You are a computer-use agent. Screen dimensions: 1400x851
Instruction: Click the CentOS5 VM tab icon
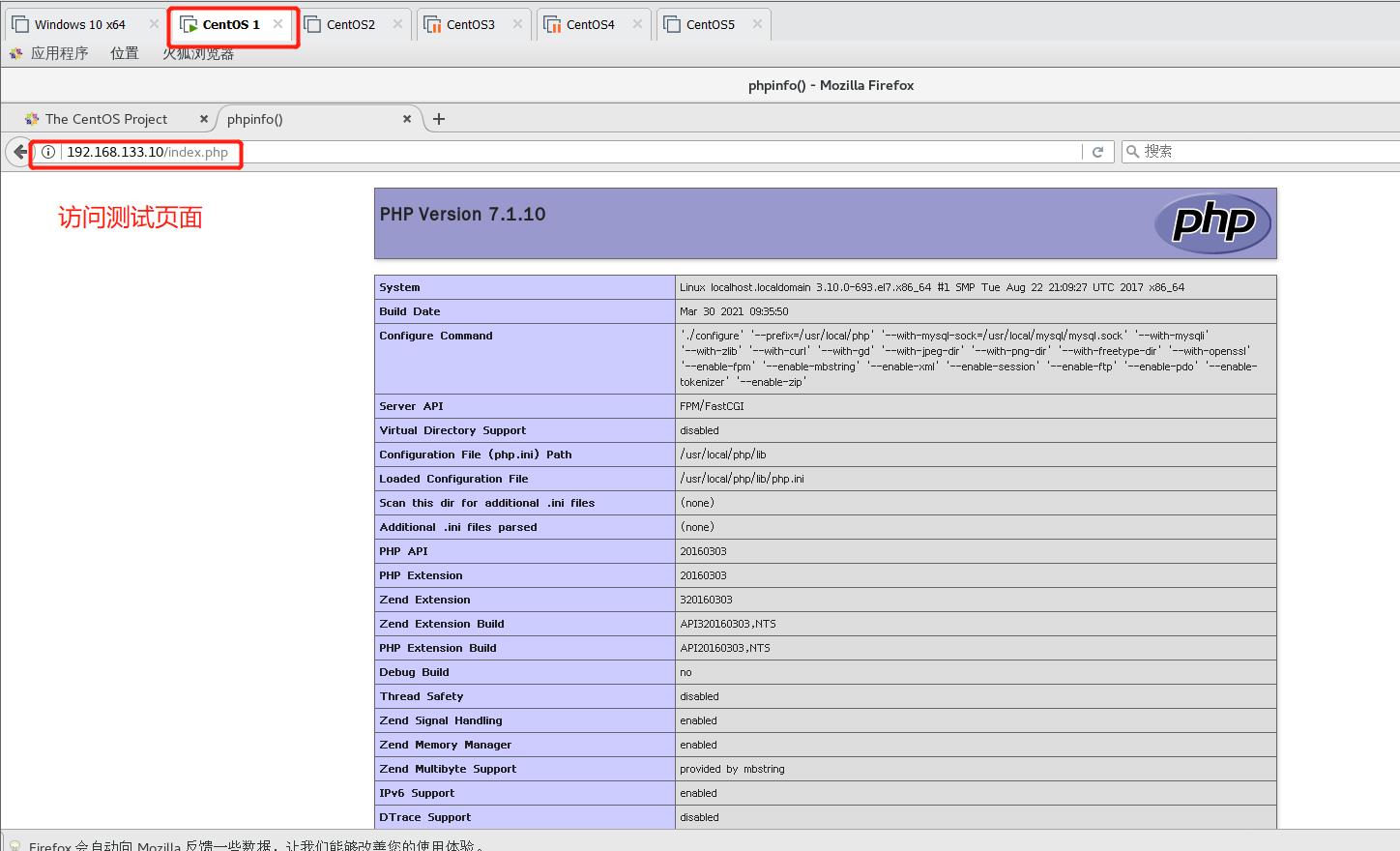pyautogui.click(x=672, y=24)
